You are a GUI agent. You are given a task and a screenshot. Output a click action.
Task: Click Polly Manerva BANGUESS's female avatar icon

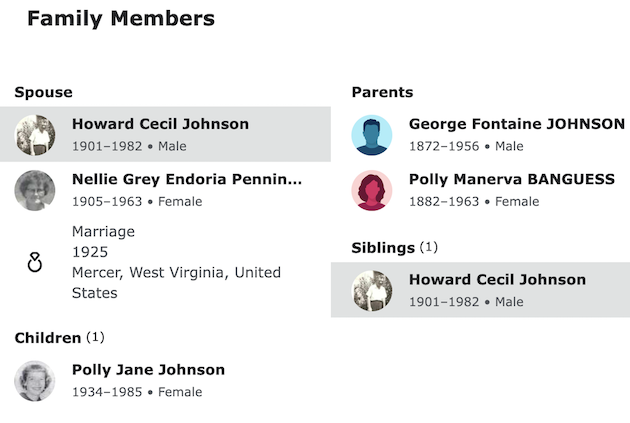tap(372, 190)
